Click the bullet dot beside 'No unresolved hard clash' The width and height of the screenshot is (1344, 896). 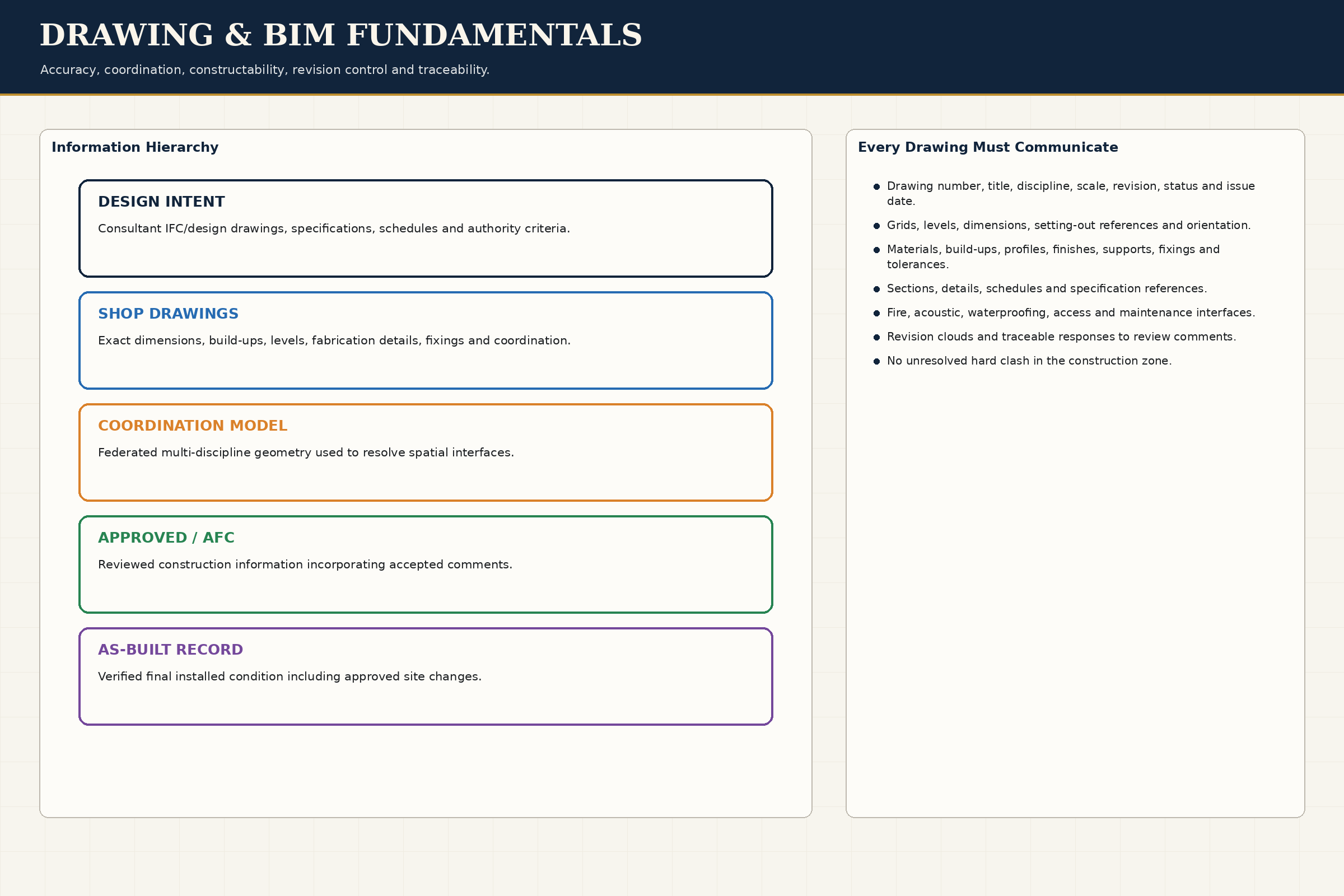tap(876, 362)
